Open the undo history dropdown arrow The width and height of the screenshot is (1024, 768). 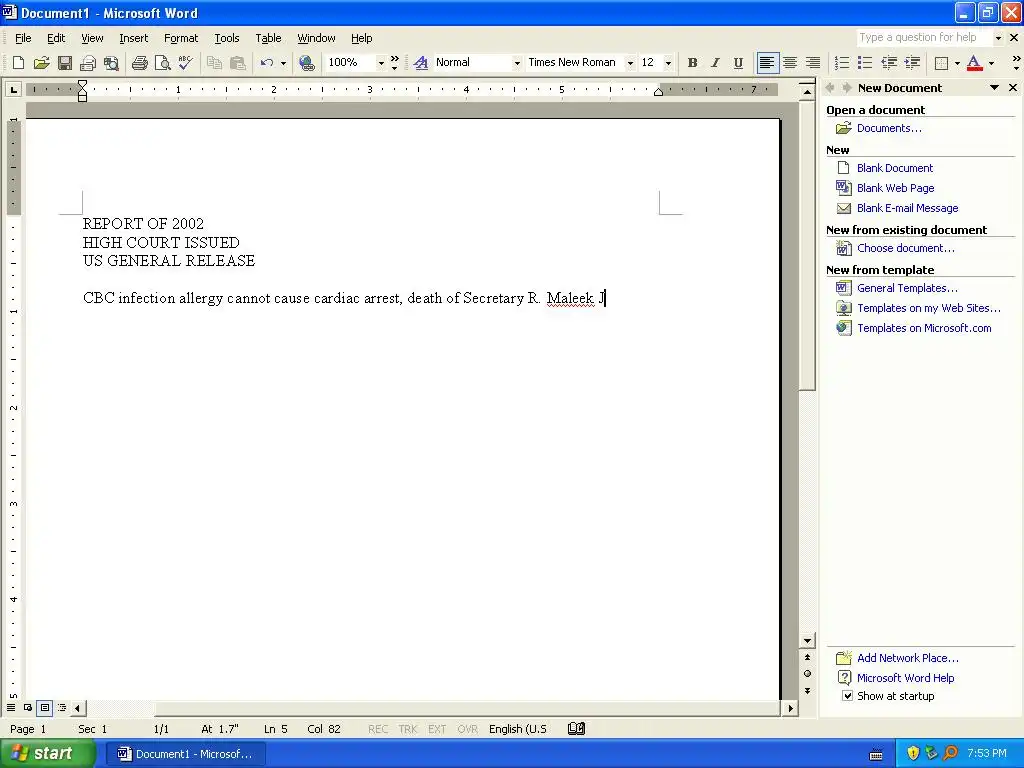[283, 63]
